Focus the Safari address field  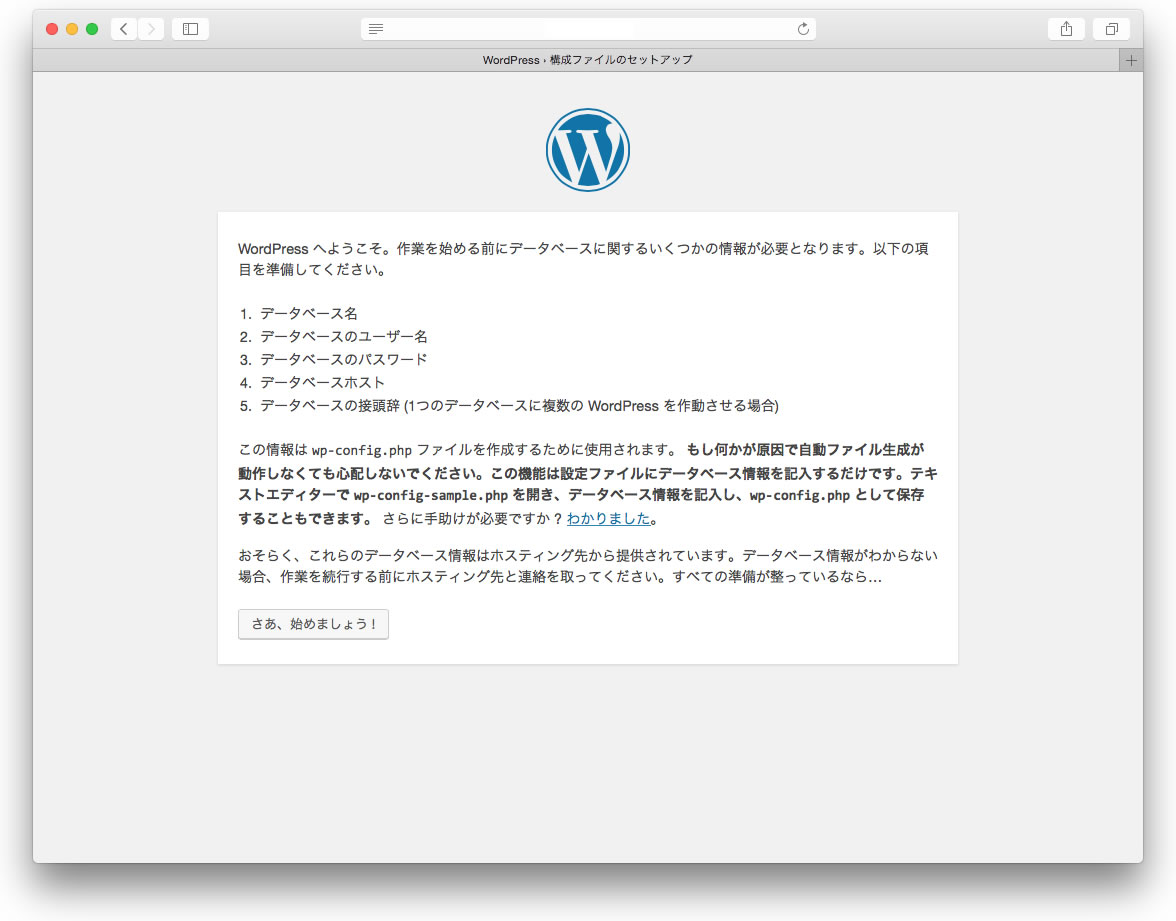pos(588,29)
